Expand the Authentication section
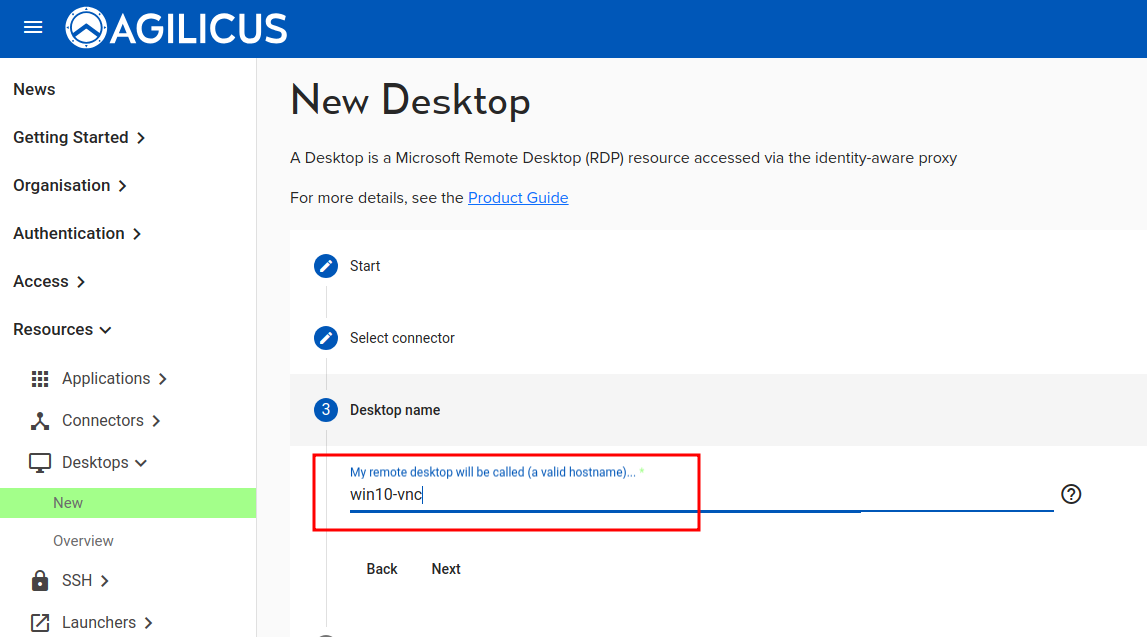The height and width of the screenshot is (637, 1147). click(x=77, y=234)
